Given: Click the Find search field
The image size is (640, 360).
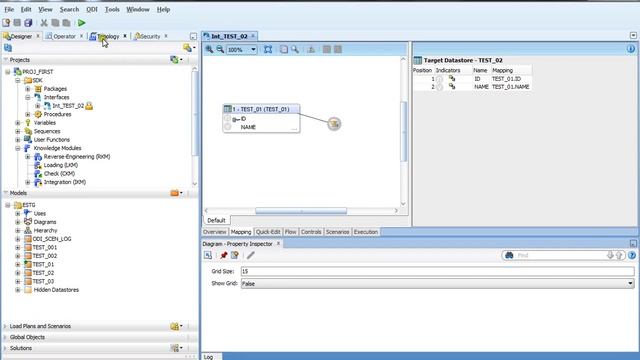Looking at the screenshot, I should pos(561,256).
